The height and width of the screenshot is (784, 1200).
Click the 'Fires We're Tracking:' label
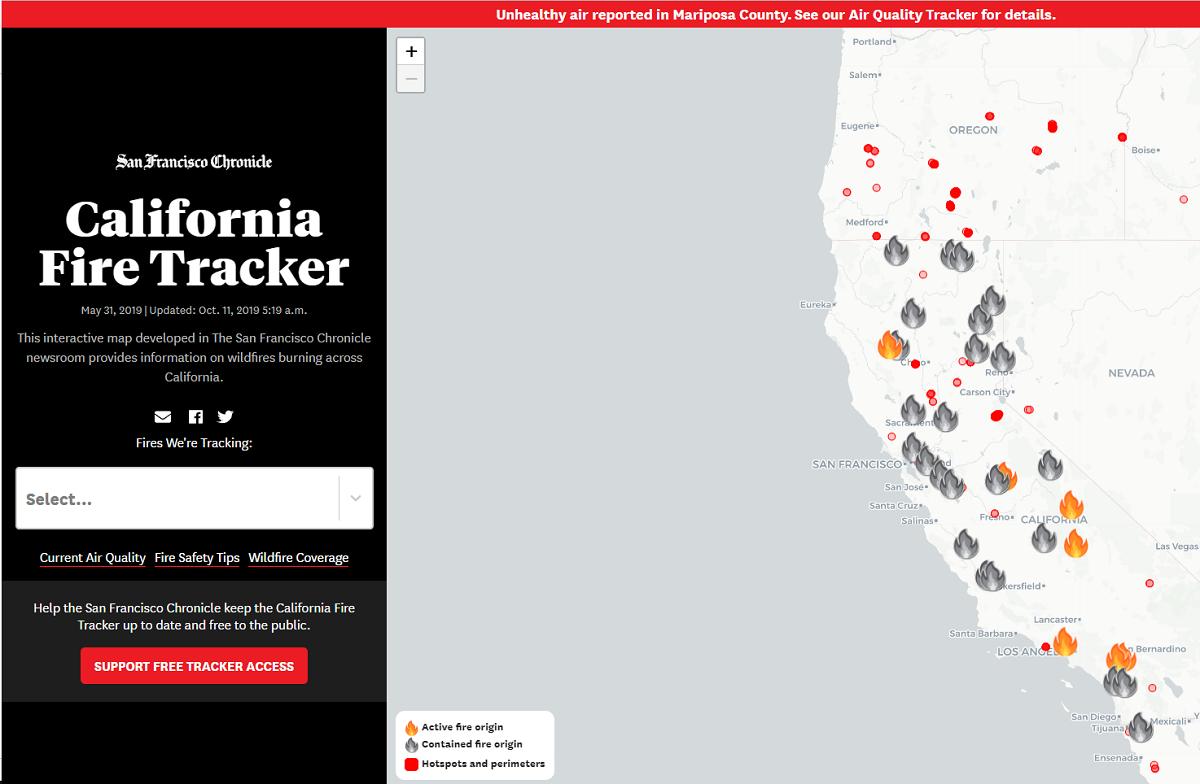click(x=194, y=442)
